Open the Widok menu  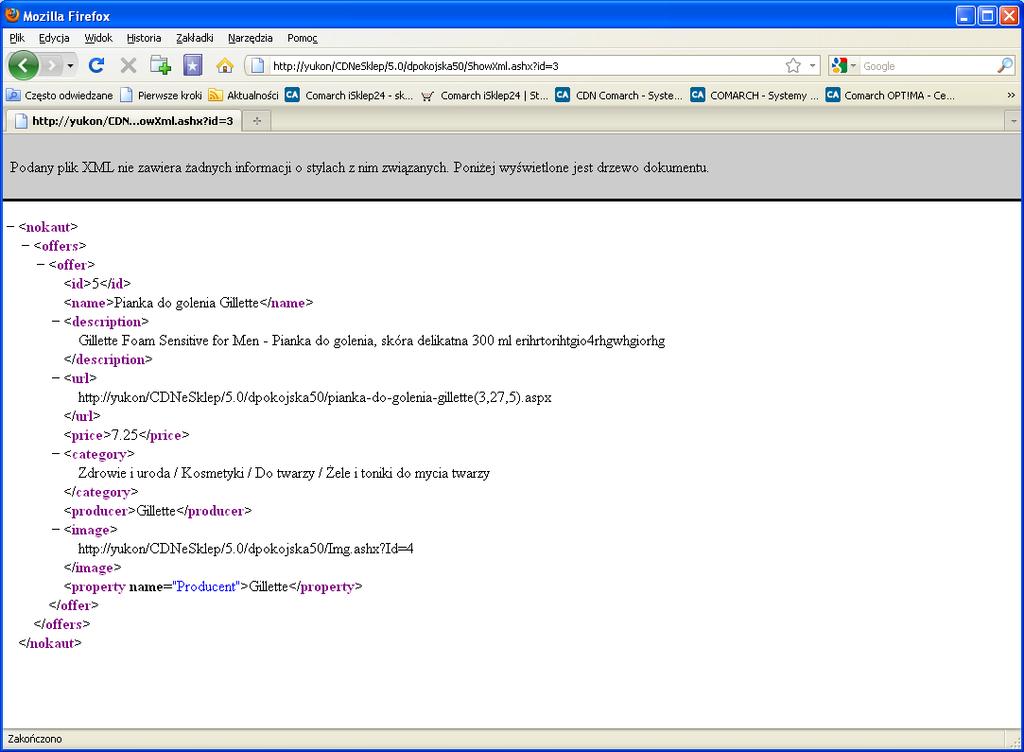click(99, 38)
